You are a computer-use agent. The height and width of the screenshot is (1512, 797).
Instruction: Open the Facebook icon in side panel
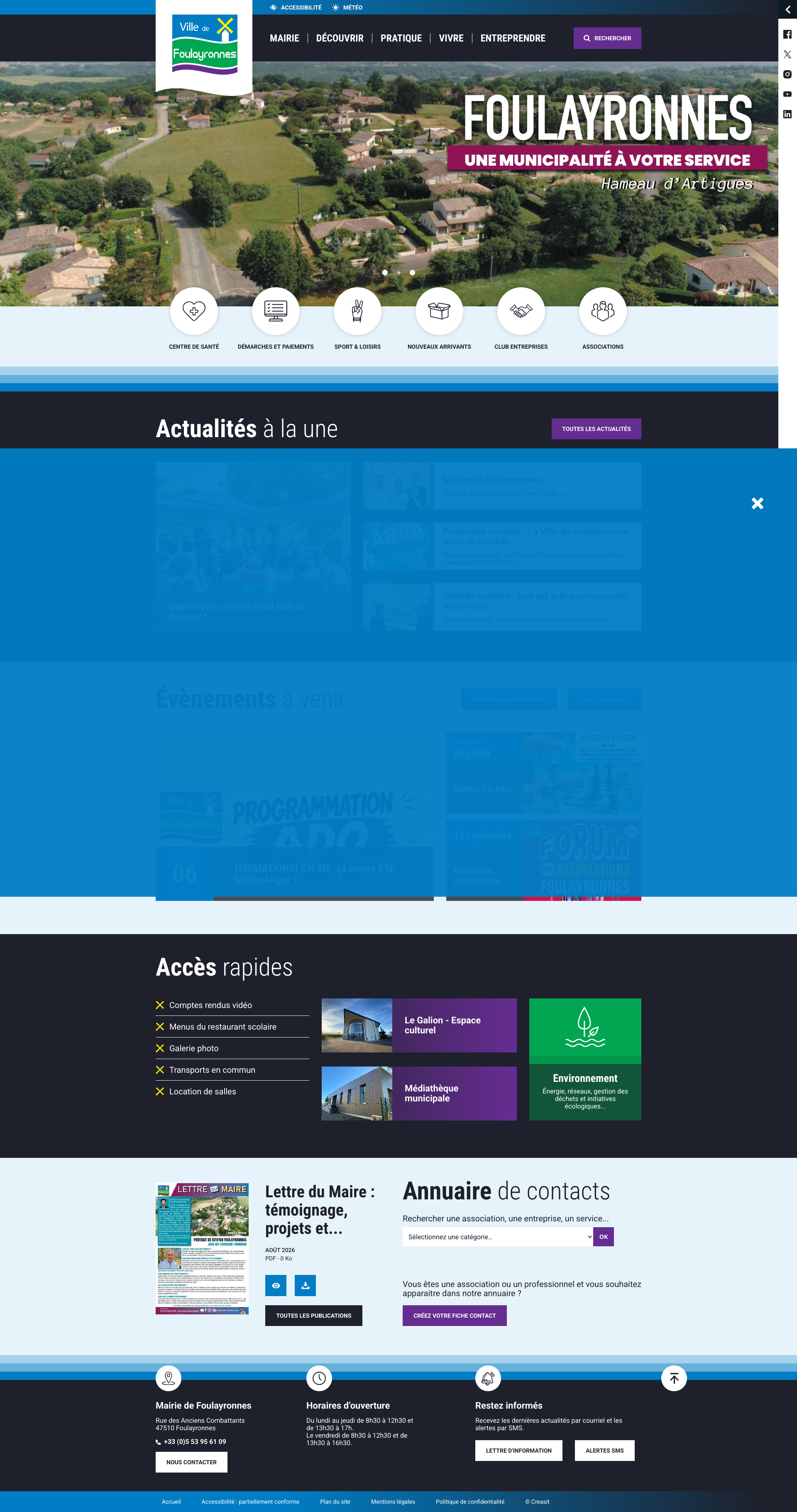[x=787, y=34]
